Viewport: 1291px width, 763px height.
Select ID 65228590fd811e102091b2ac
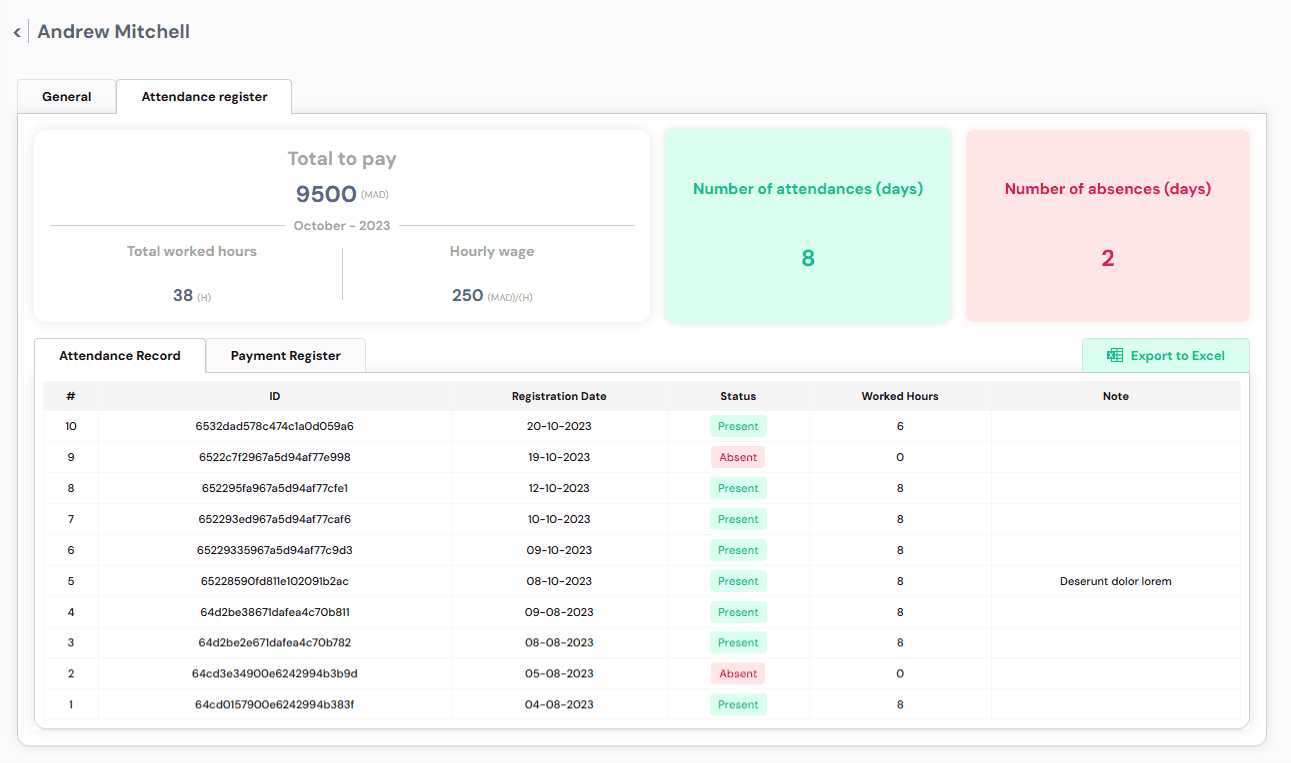click(x=275, y=582)
